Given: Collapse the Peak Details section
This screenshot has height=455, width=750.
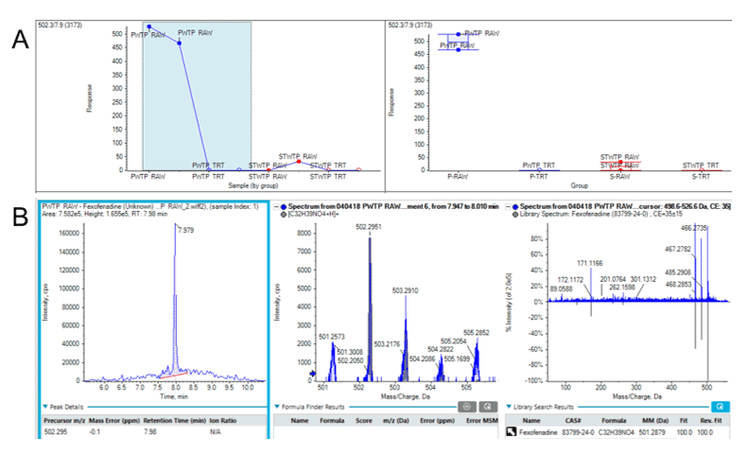Looking at the screenshot, I should pyautogui.click(x=46, y=407).
